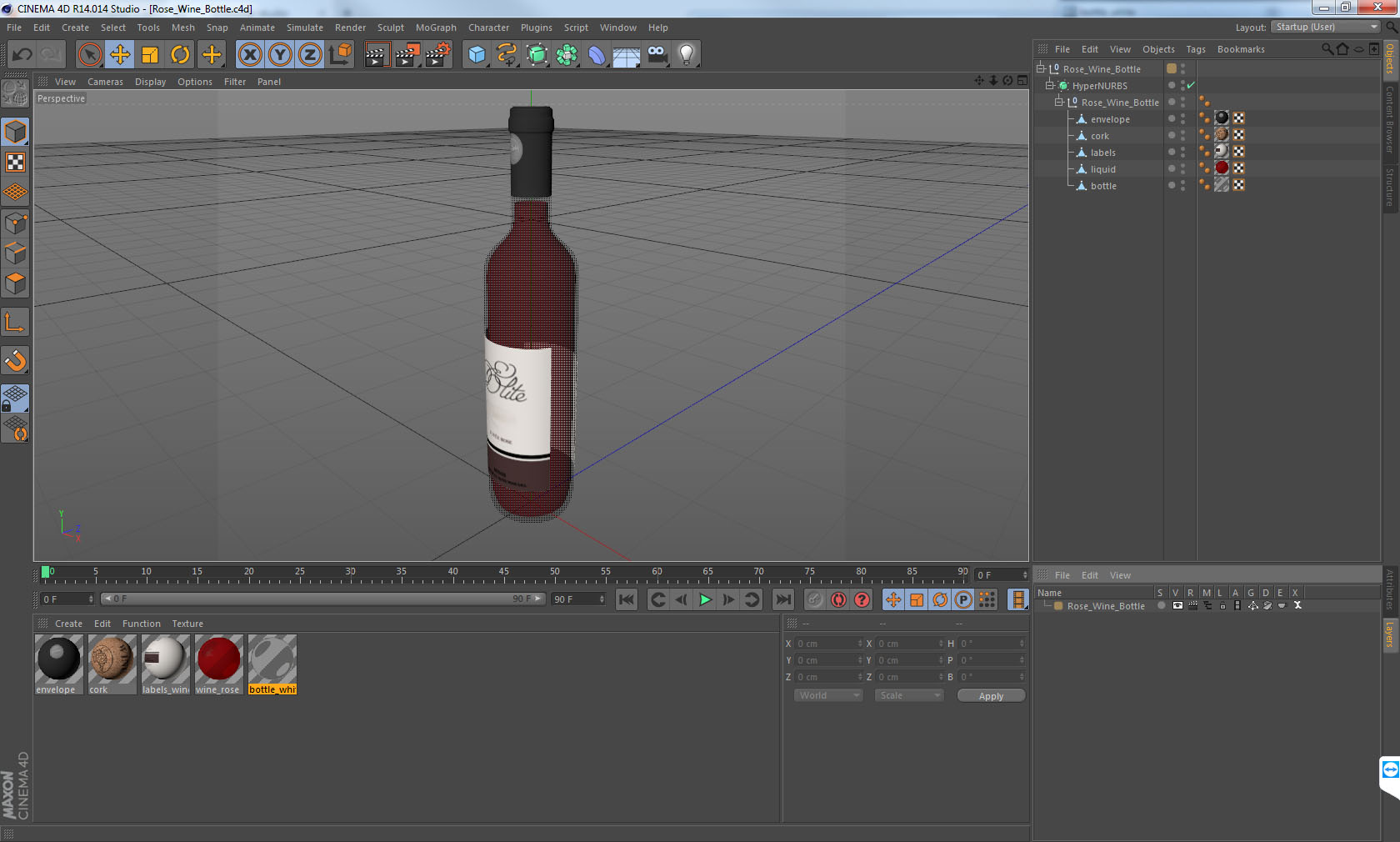Open the deformer tools icon
The height and width of the screenshot is (842, 1400).
point(597,55)
